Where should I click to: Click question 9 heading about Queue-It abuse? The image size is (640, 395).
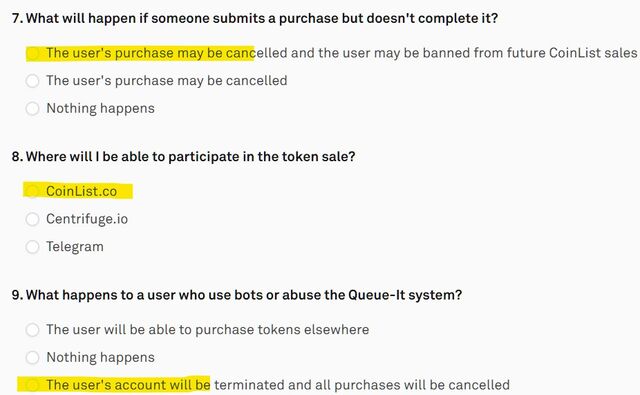pyautogui.click(x=237, y=295)
